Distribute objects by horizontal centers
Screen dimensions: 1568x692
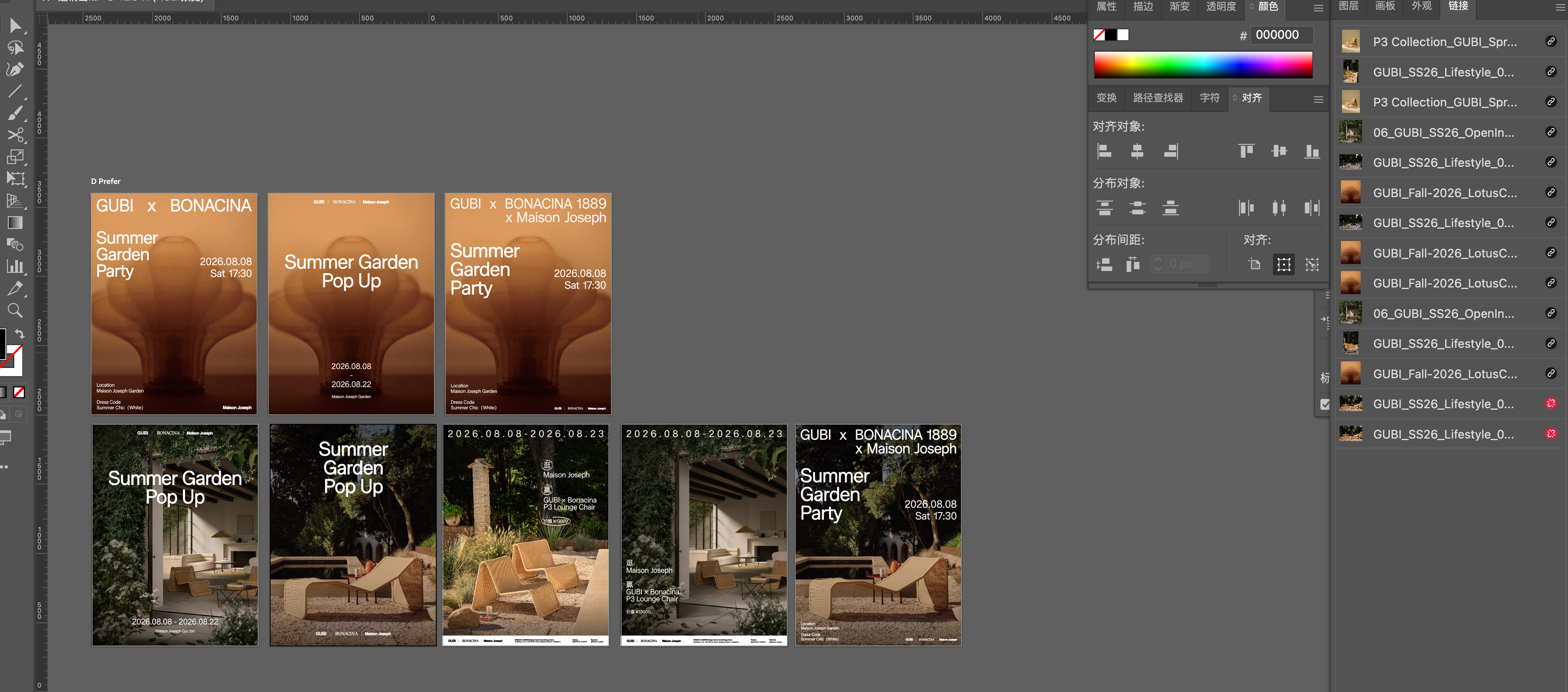click(x=1279, y=208)
